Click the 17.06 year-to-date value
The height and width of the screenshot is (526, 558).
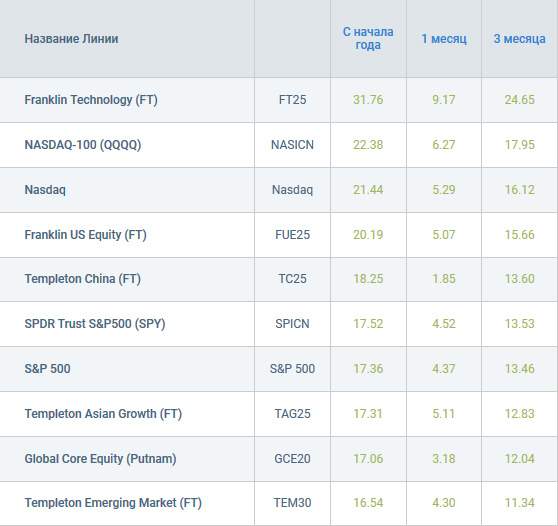(x=368, y=459)
